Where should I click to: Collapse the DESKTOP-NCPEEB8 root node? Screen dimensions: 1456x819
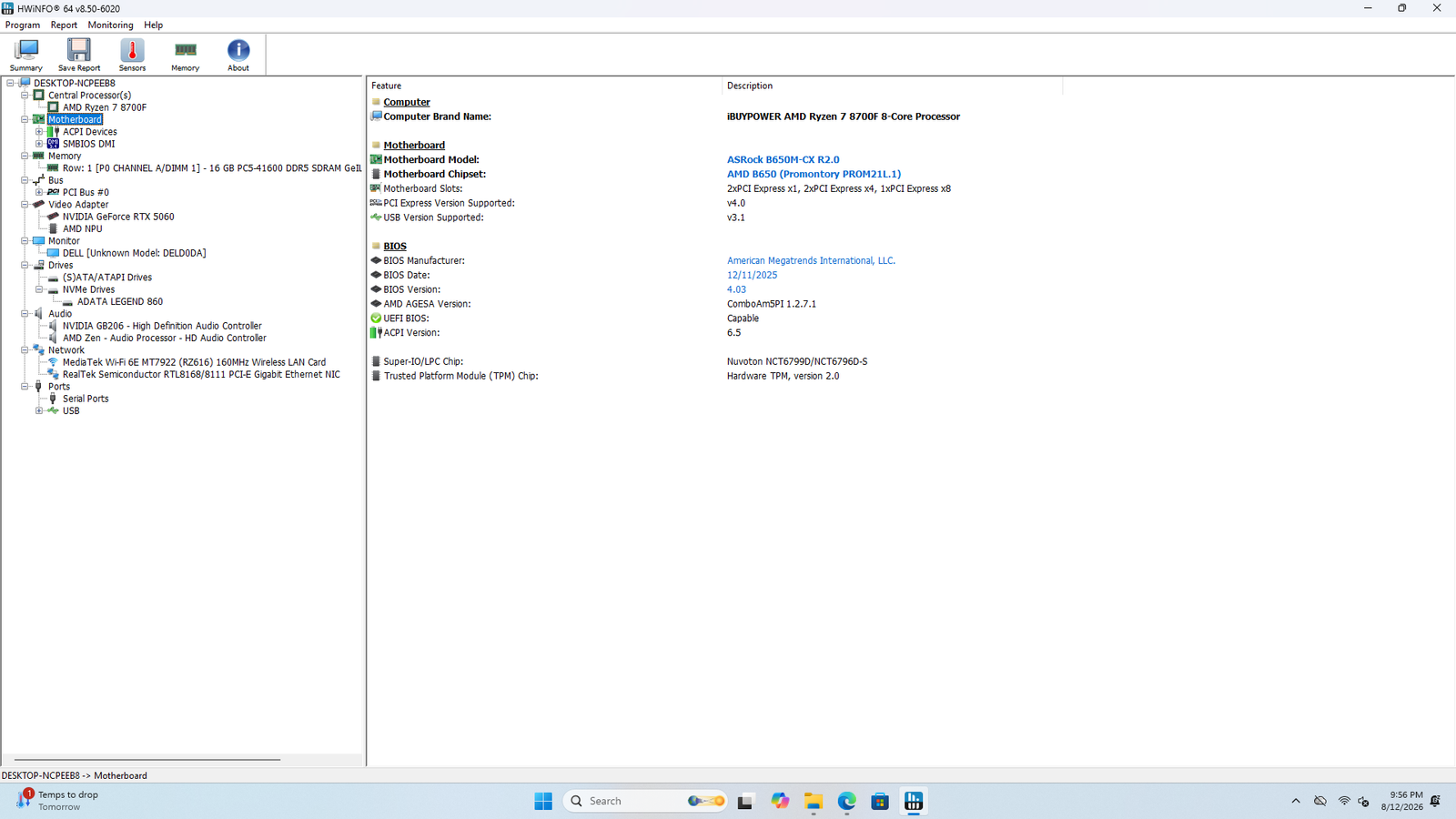[x=11, y=83]
